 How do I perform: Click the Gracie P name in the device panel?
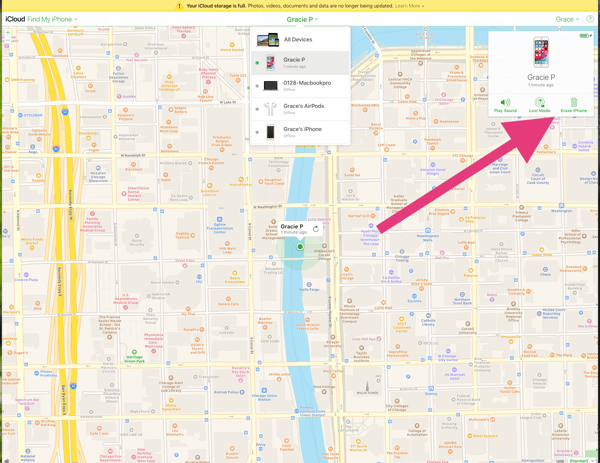(541, 77)
